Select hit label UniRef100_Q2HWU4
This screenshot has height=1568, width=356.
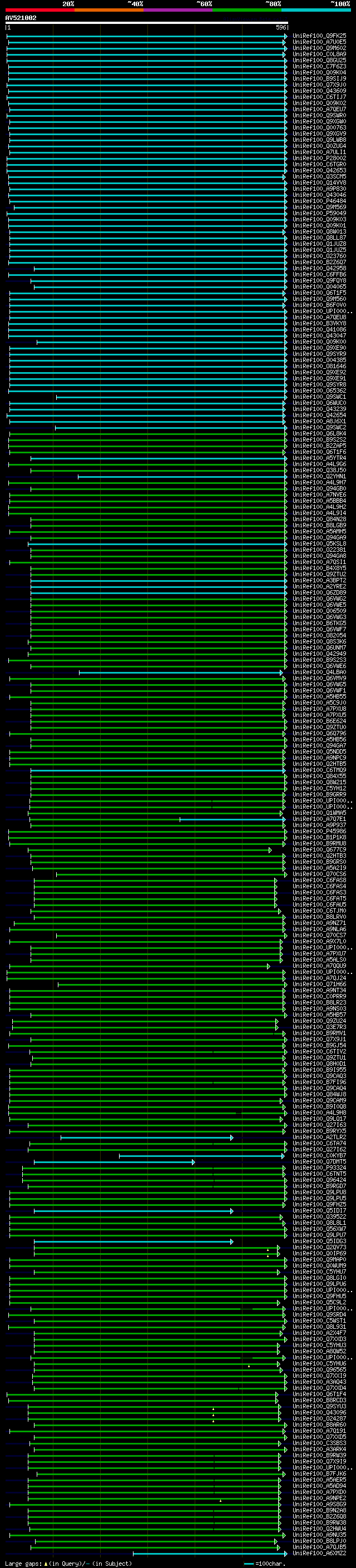[x=319, y=1529]
